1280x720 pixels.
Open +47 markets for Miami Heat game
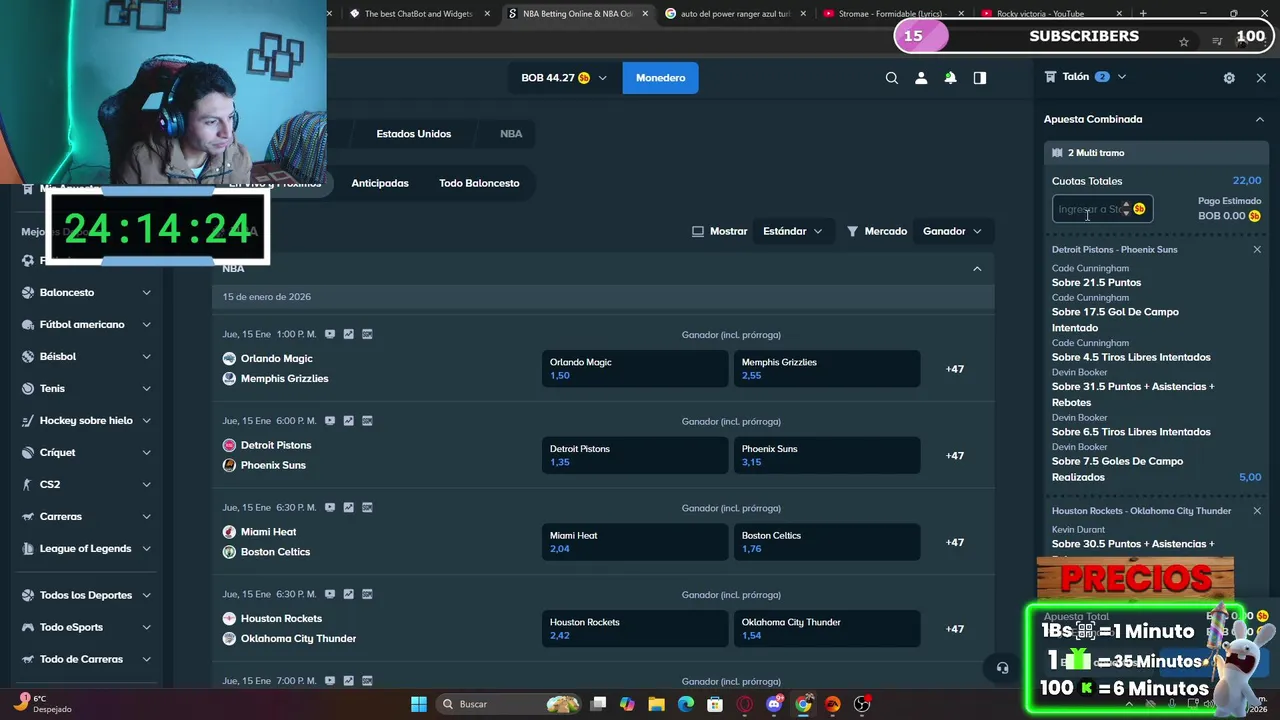click(955, 542)
